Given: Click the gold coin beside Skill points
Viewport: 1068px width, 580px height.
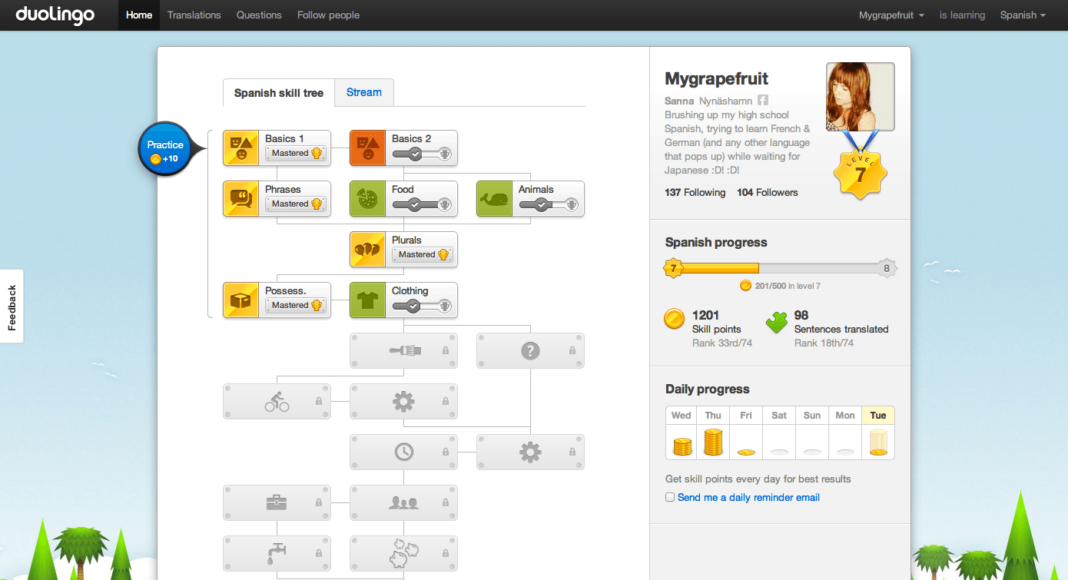Looking at the screenshot, I should pyautogui.click(x=674, y=319).
